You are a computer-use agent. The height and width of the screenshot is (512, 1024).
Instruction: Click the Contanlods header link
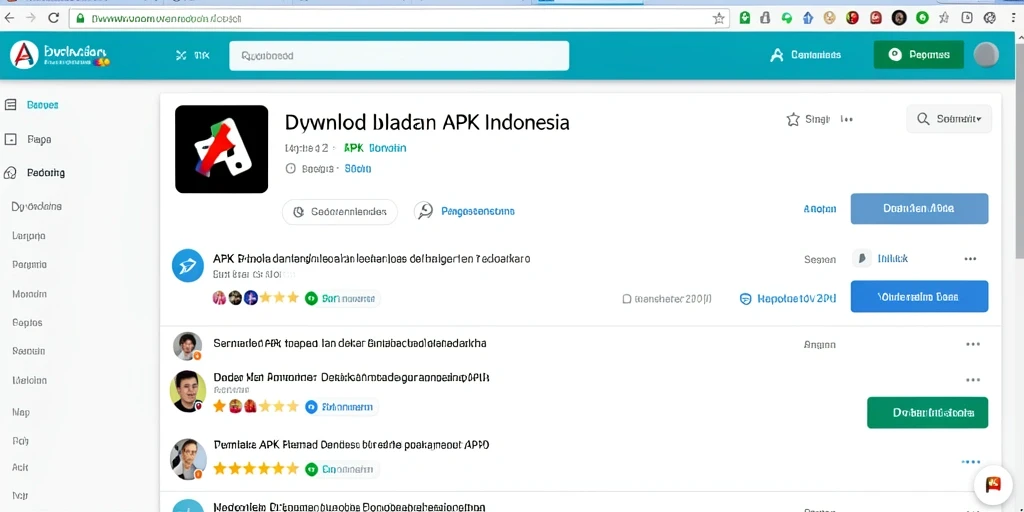point(816,56)
